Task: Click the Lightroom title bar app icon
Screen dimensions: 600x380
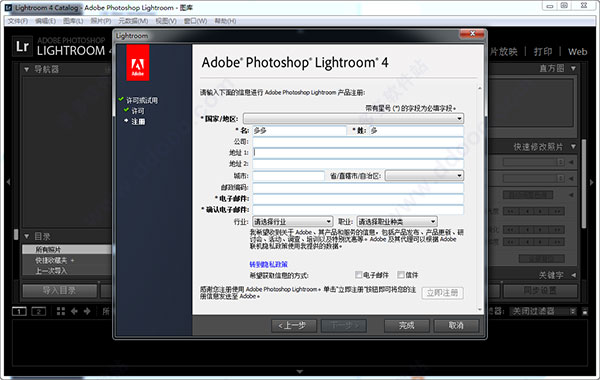Action: pyautogui.click(x=8, y=7)
